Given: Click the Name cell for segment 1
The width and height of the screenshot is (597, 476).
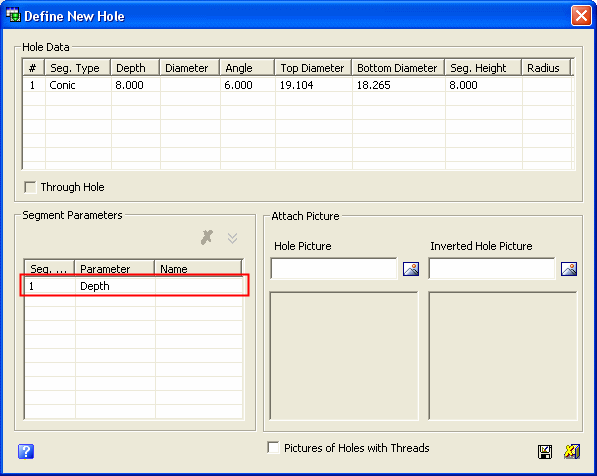Looking at the screenshot, I should click(x=199, y=286).
